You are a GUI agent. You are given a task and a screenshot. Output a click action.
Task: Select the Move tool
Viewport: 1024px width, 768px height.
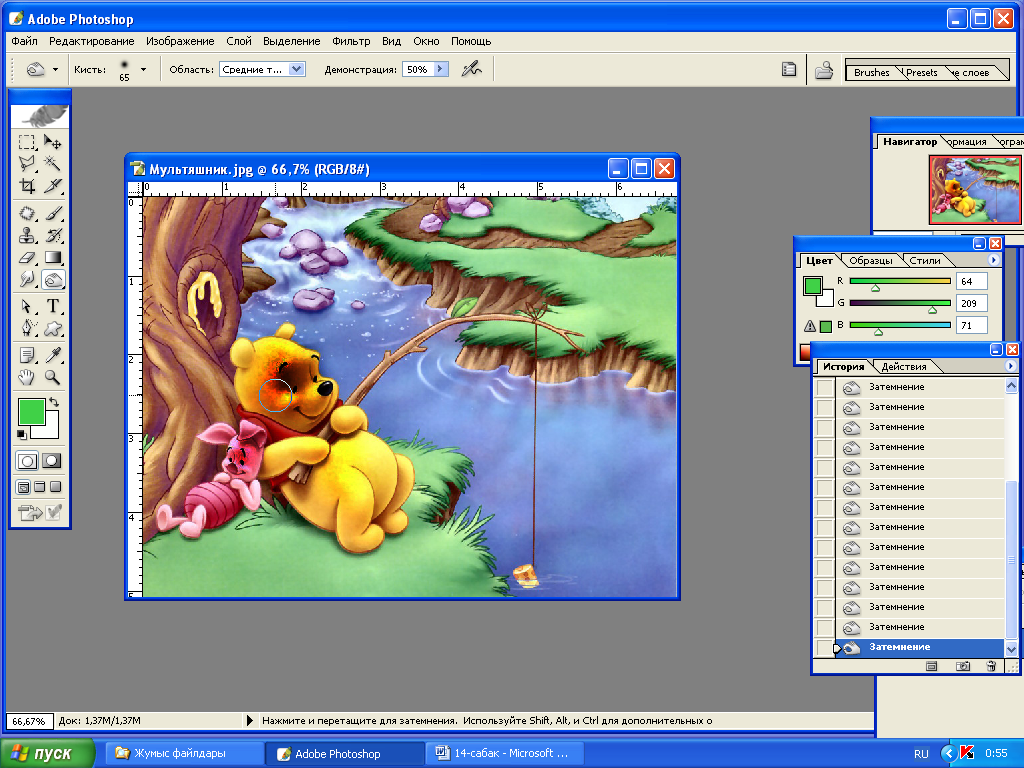[x=52, y=142]
